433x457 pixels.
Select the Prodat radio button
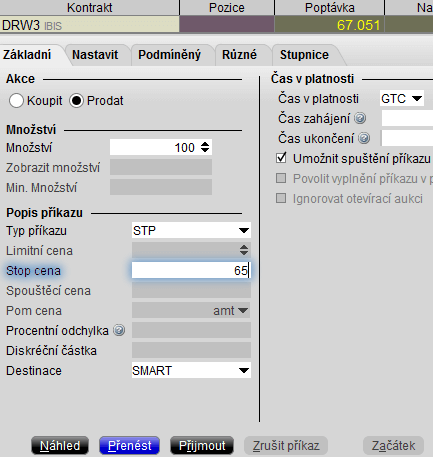(76, 100)
